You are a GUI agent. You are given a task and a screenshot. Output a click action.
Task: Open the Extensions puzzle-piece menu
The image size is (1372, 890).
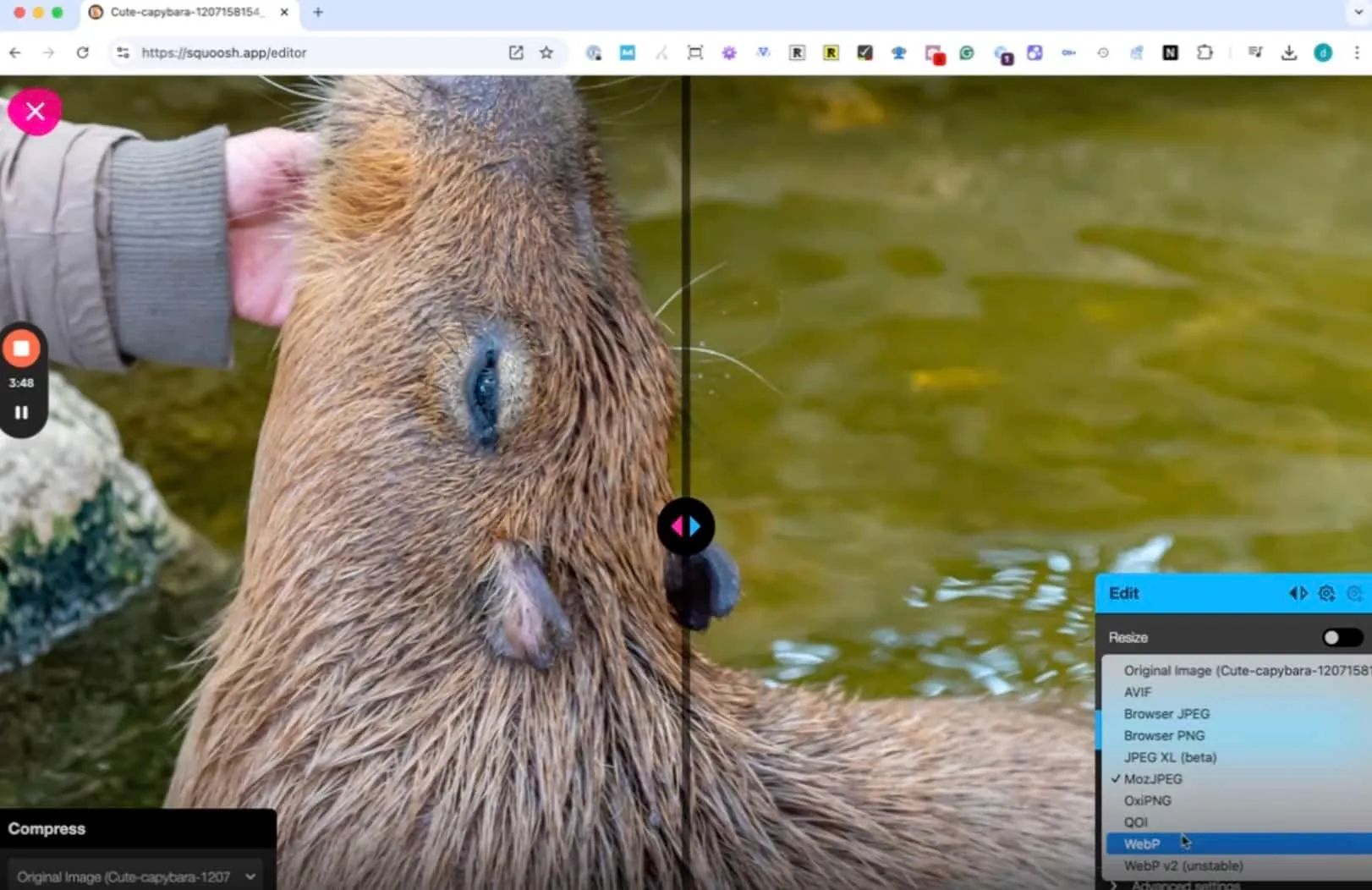pos(1205,52)
